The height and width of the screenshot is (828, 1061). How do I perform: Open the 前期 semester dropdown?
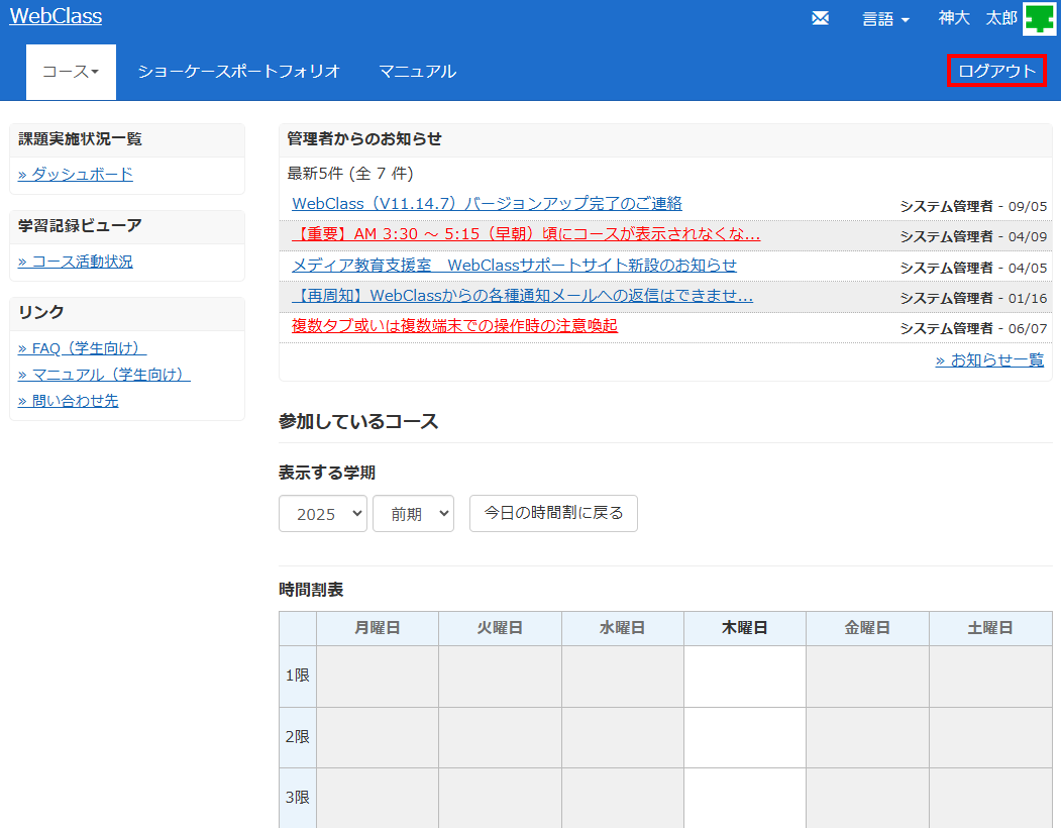413,513
